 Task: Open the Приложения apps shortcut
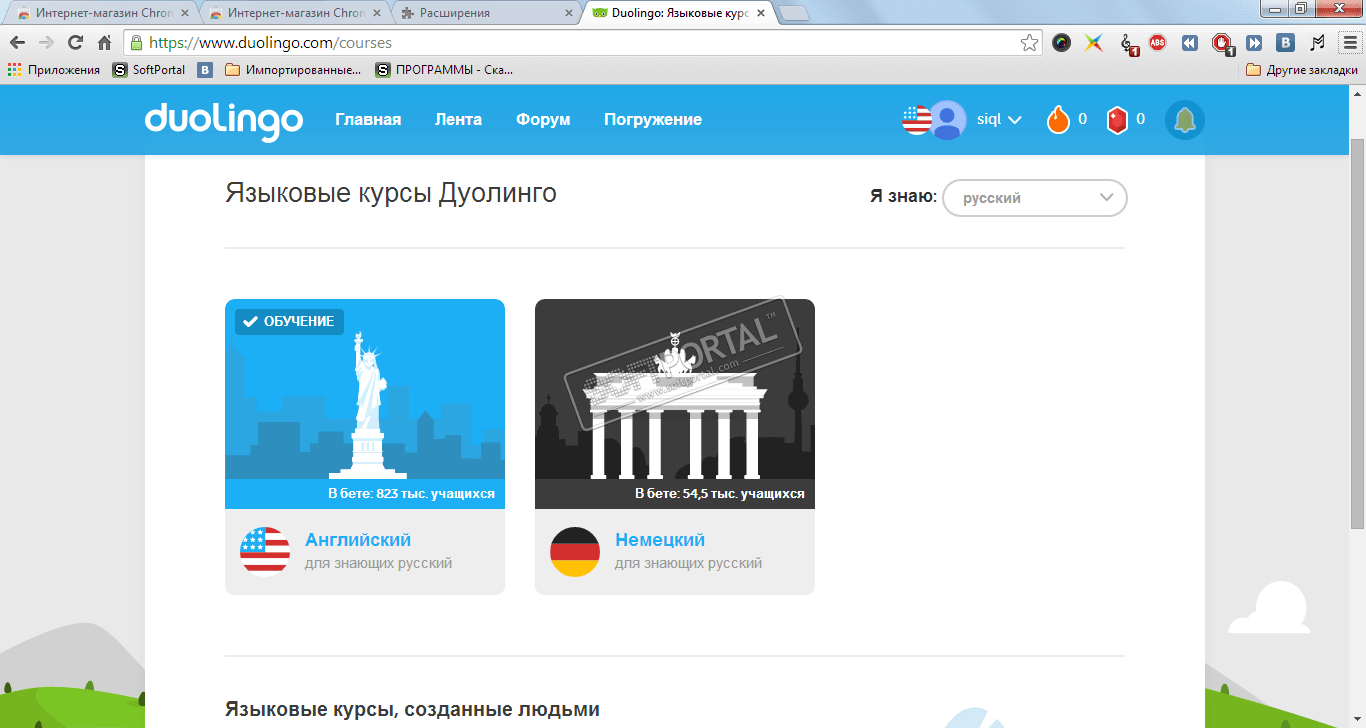(x=54, y=70)
